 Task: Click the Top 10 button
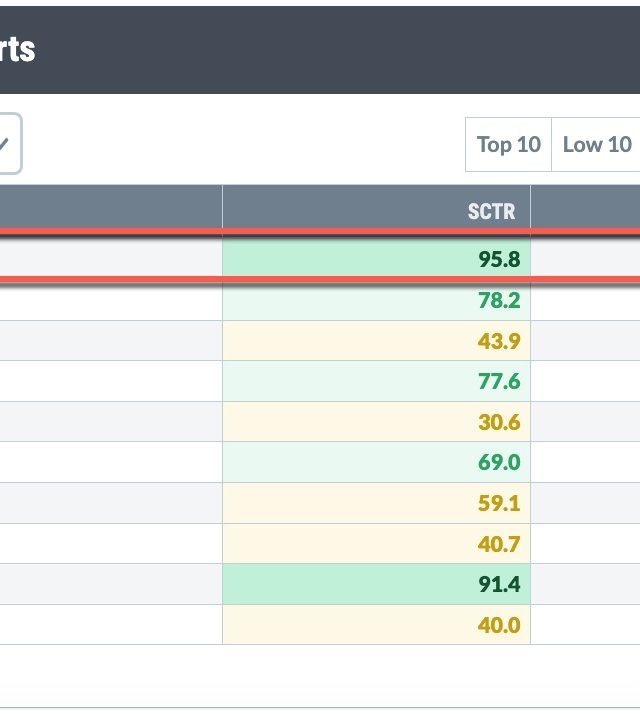[508, 145]
